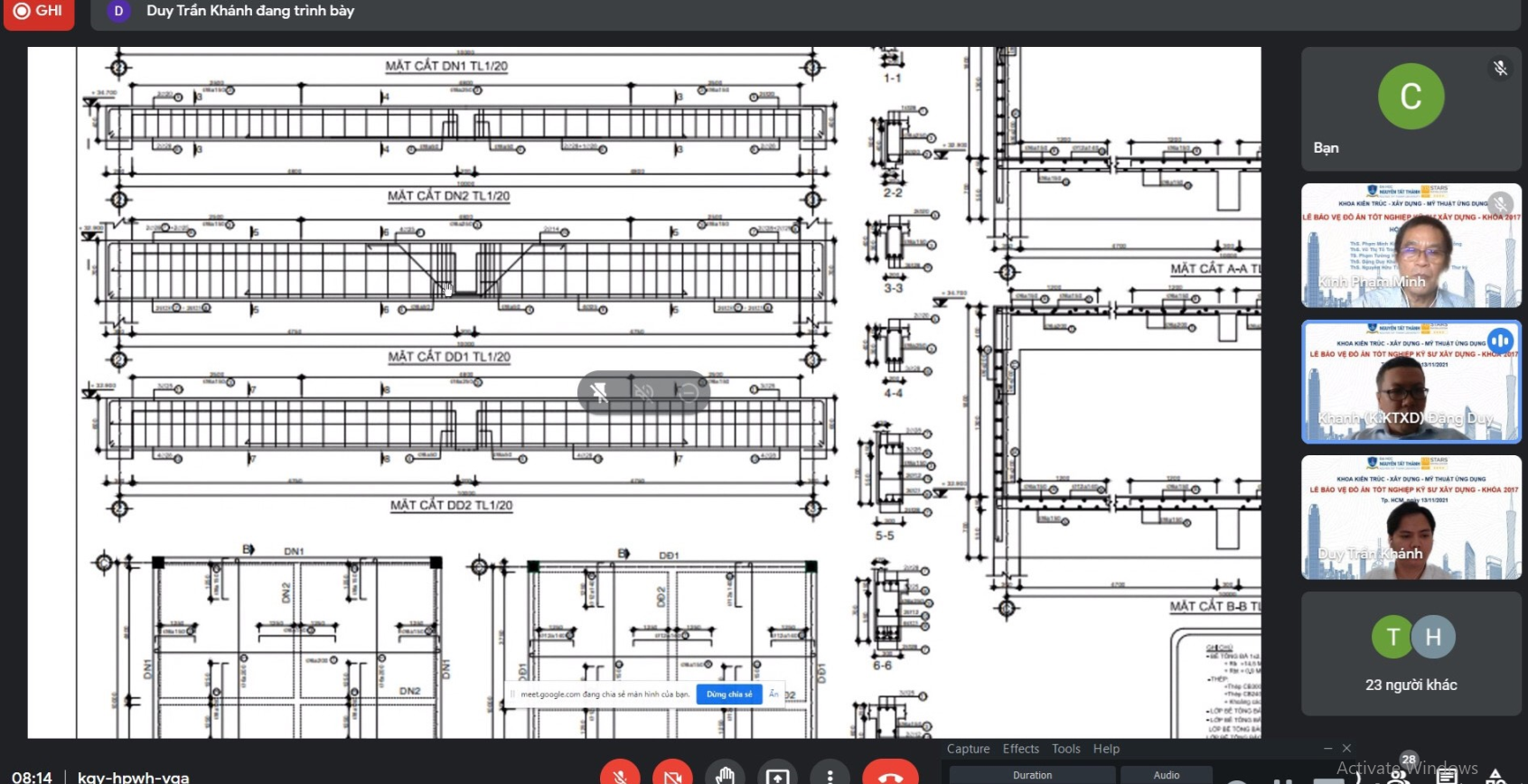Turn on the camera in the call bar
The width and height of the screenshot is (1528, 784).
click(672, 775)
